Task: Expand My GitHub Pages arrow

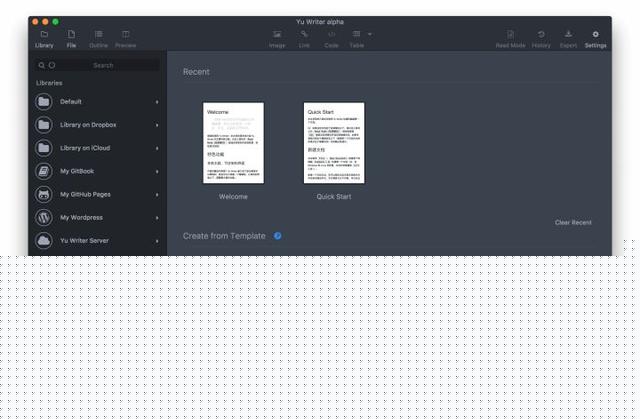Action: pos(157,195)
